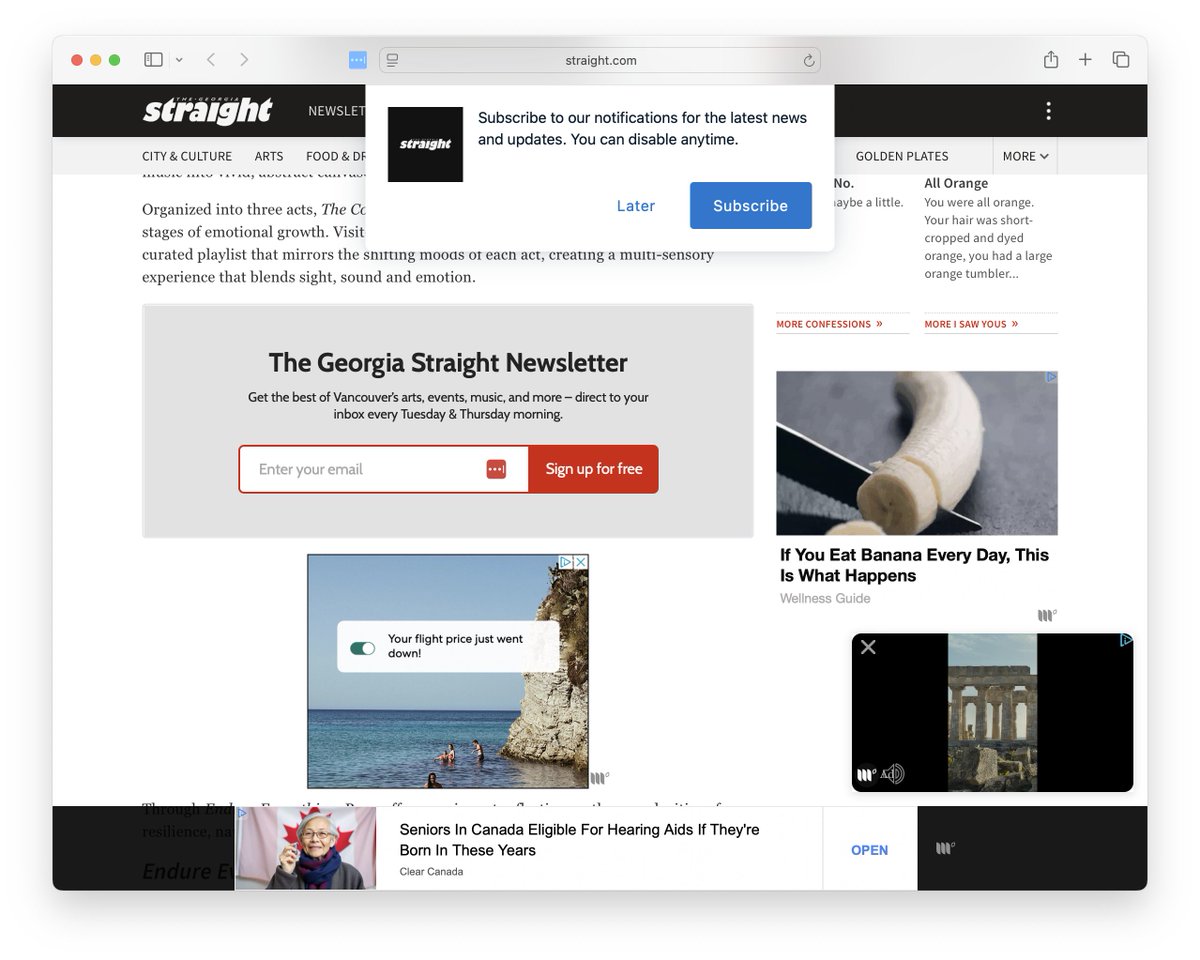Open the If You Eat Banana Every Day headline

pyautogui.click(x=914, y=565)
